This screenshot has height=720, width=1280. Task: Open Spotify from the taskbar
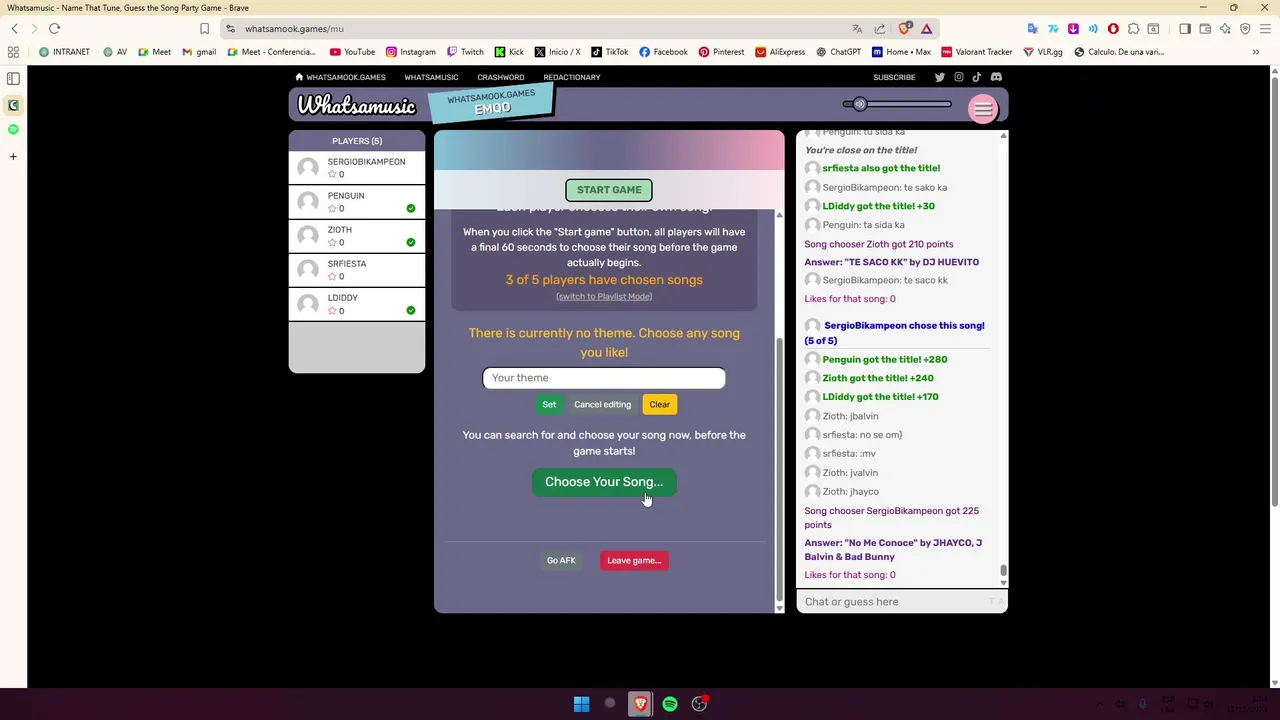coord(670,704)
